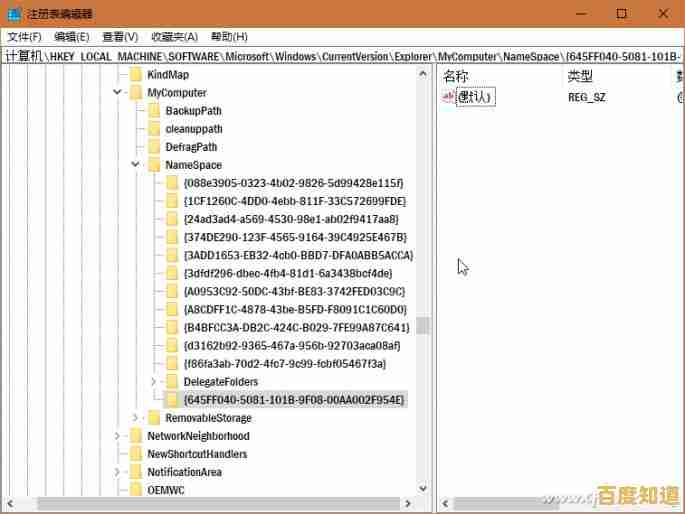Click the folder icon beside DefragPath
This screenshot has width=685, height=514.
153,147
